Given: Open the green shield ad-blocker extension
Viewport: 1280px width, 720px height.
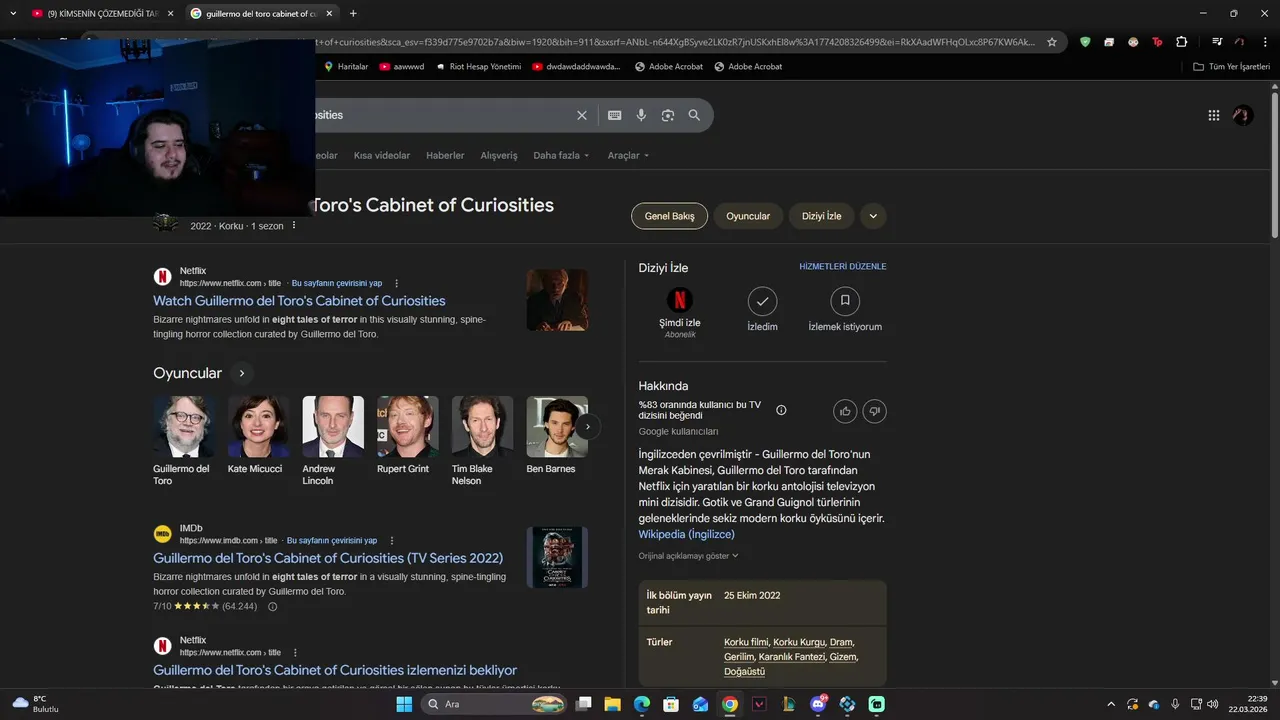Looking at the screenshot, I should (x=1085, y=42).
